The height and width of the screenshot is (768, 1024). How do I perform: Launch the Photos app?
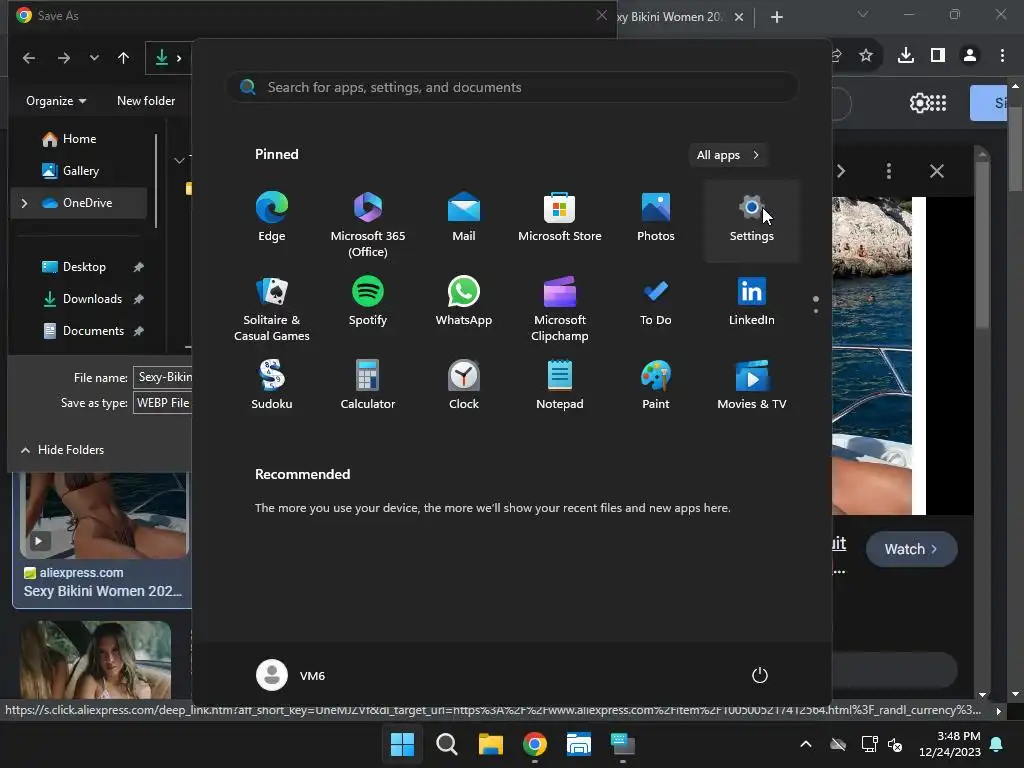[x=656, y=217]
